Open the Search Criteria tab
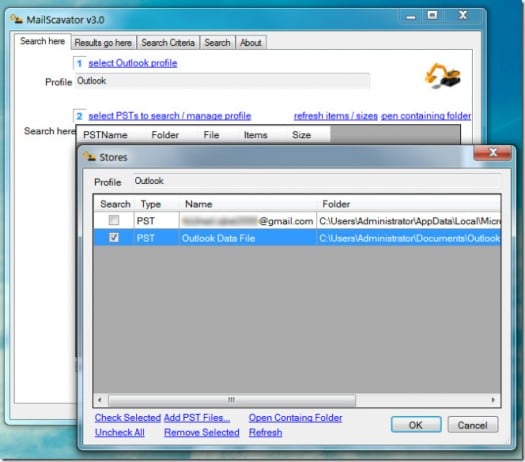 coord(168,43)
